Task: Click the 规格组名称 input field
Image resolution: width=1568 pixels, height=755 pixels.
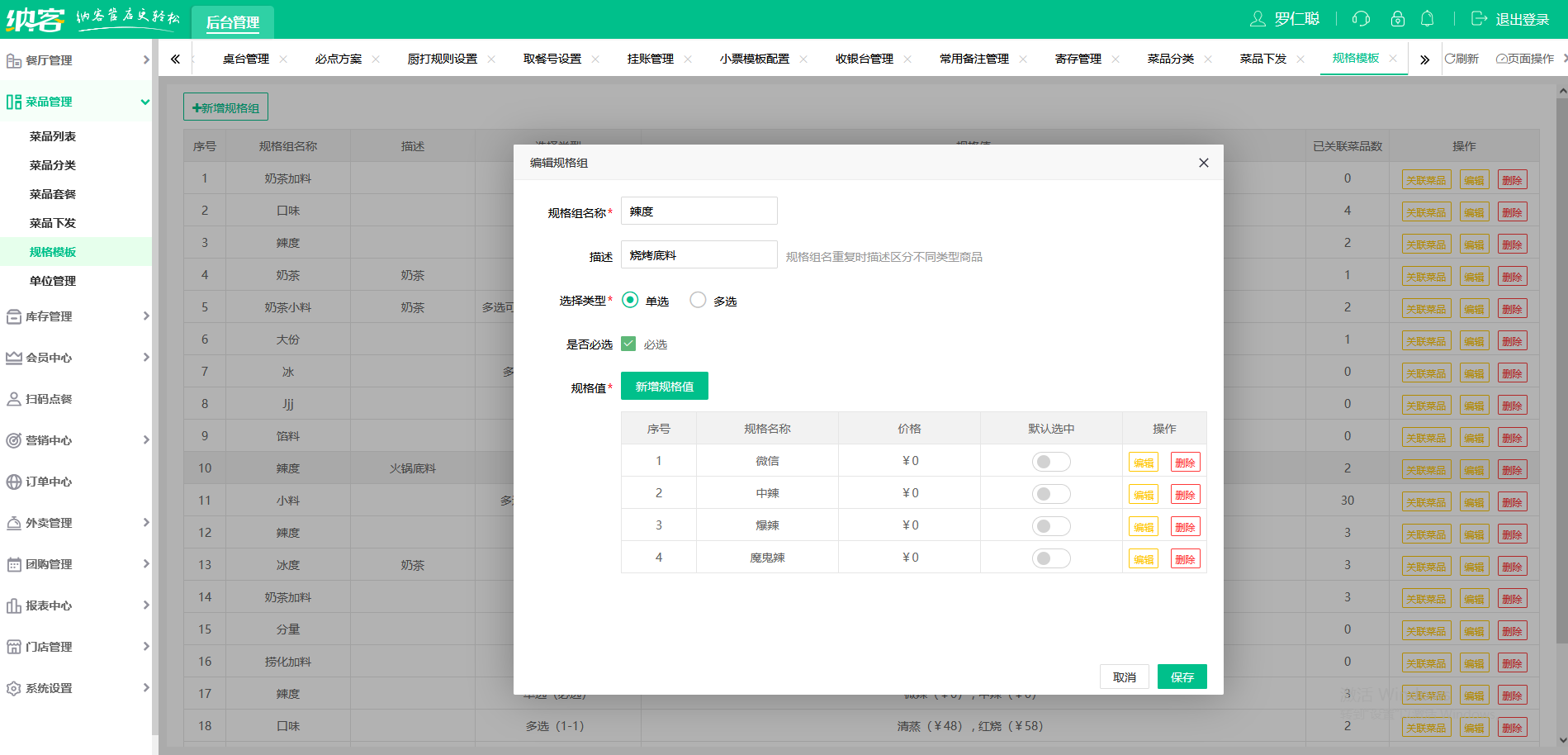Action: pyautogui.click(x=699, y=211)
